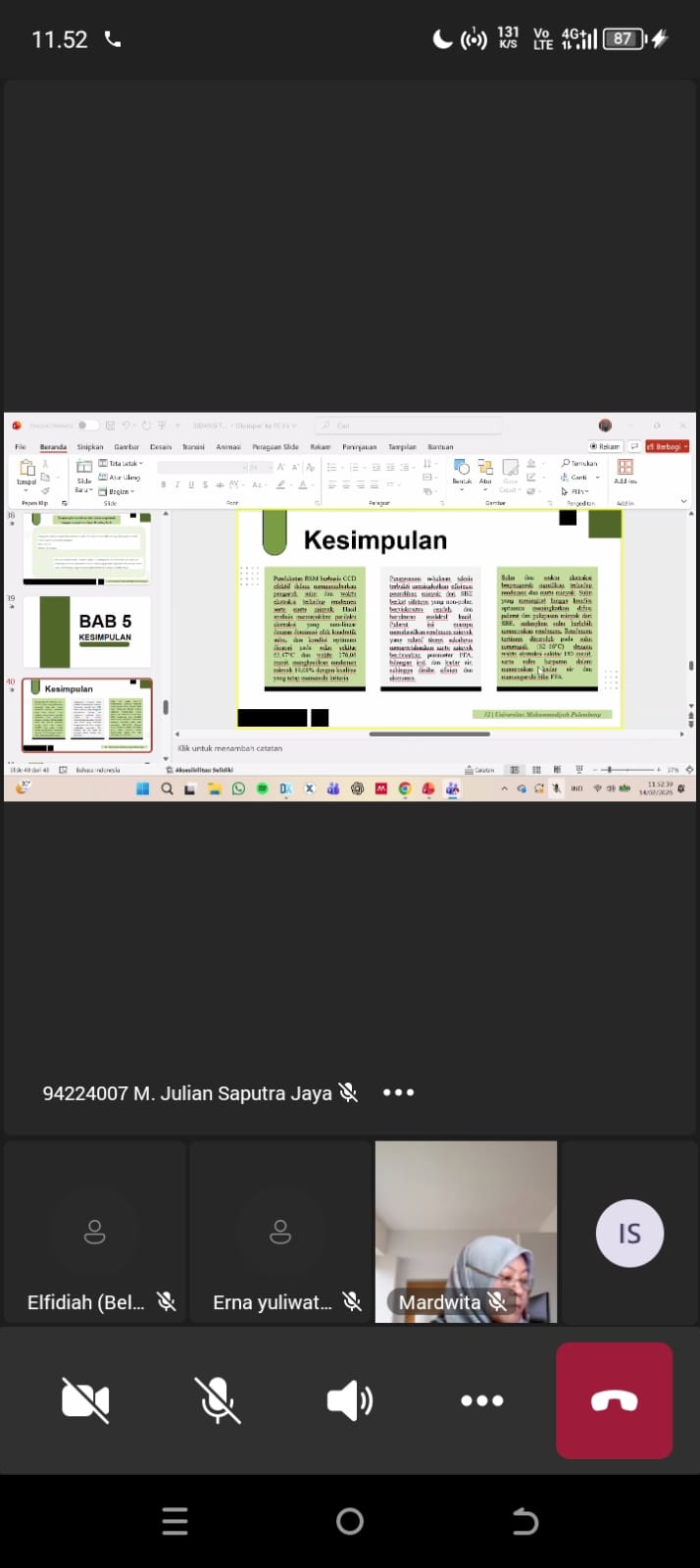Turn on the camera in the call
Image resolution: width=700 pixels, height=1568 pixels.
tap(85, 1399)
